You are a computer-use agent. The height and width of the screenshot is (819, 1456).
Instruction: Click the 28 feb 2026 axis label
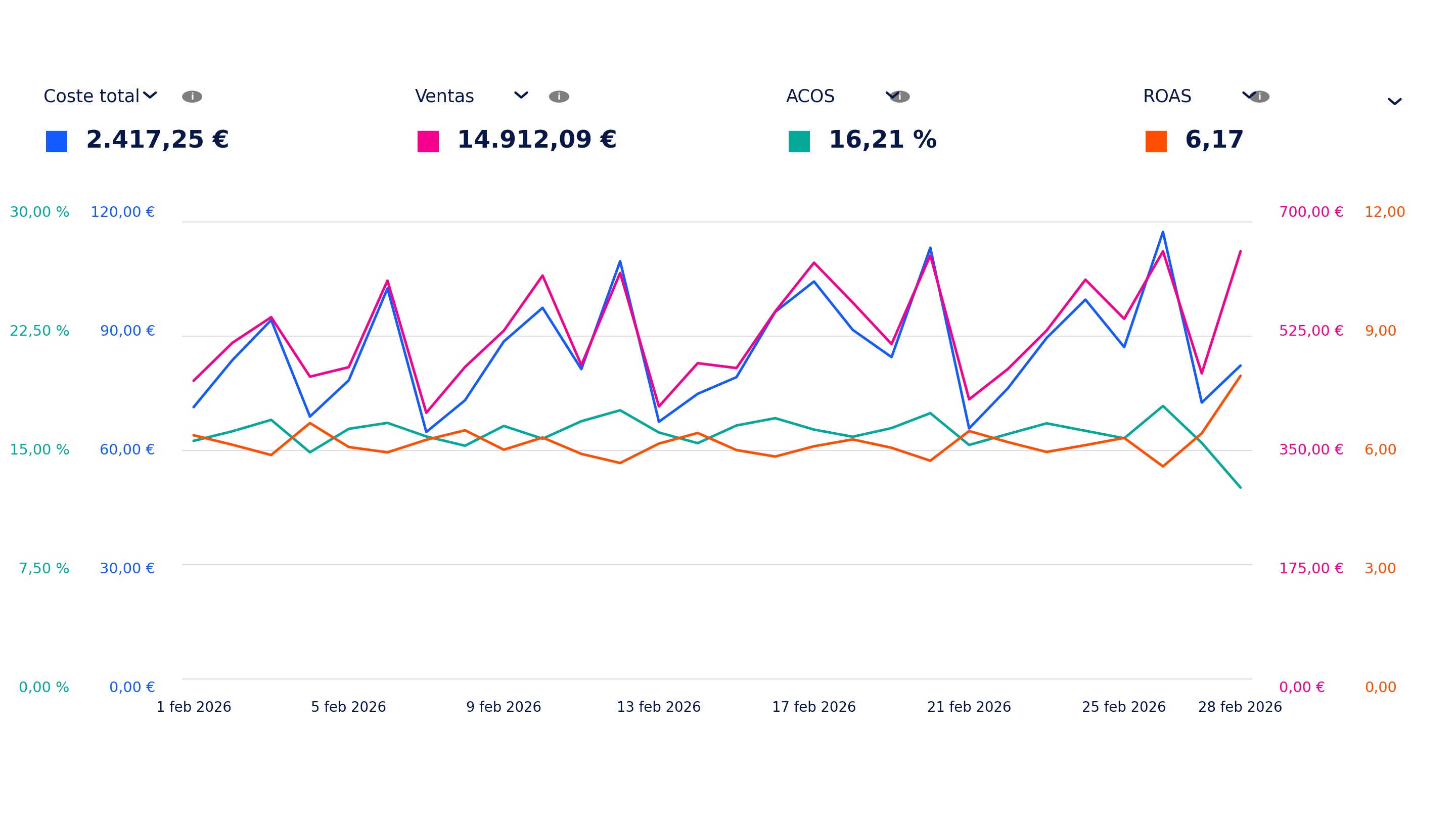[1240, 707]
